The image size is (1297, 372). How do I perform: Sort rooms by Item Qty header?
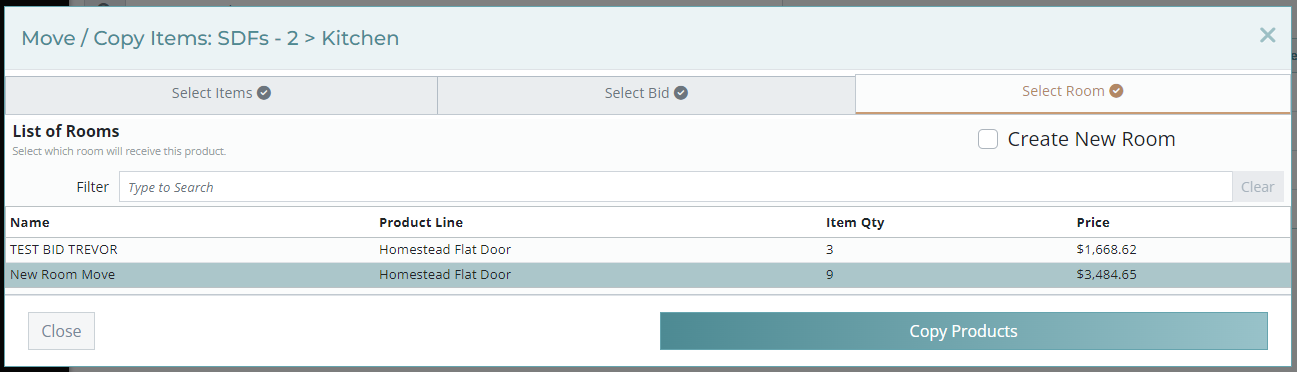click(855, 223)
